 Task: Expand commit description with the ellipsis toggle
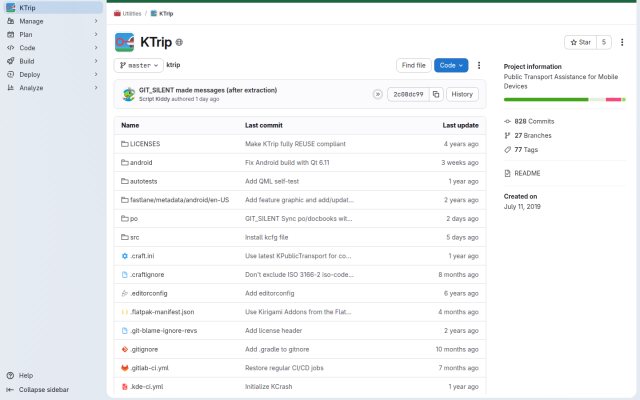[378, 94]
